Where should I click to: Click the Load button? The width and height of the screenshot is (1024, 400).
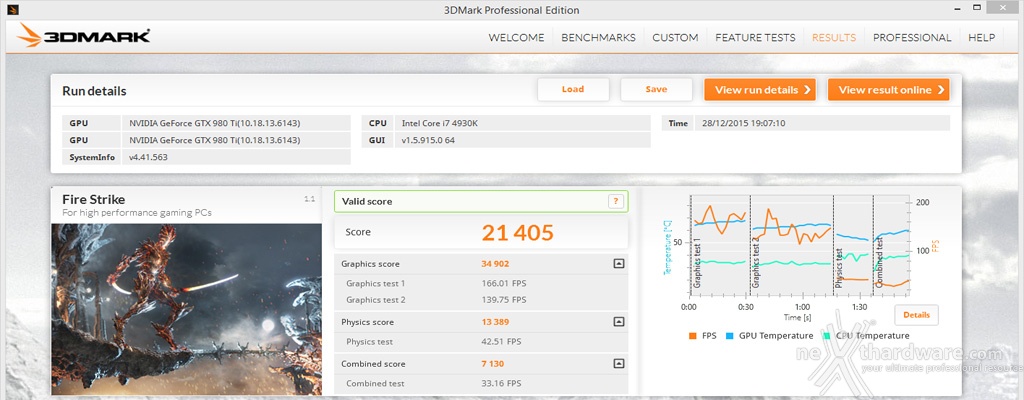pos(573,90)
